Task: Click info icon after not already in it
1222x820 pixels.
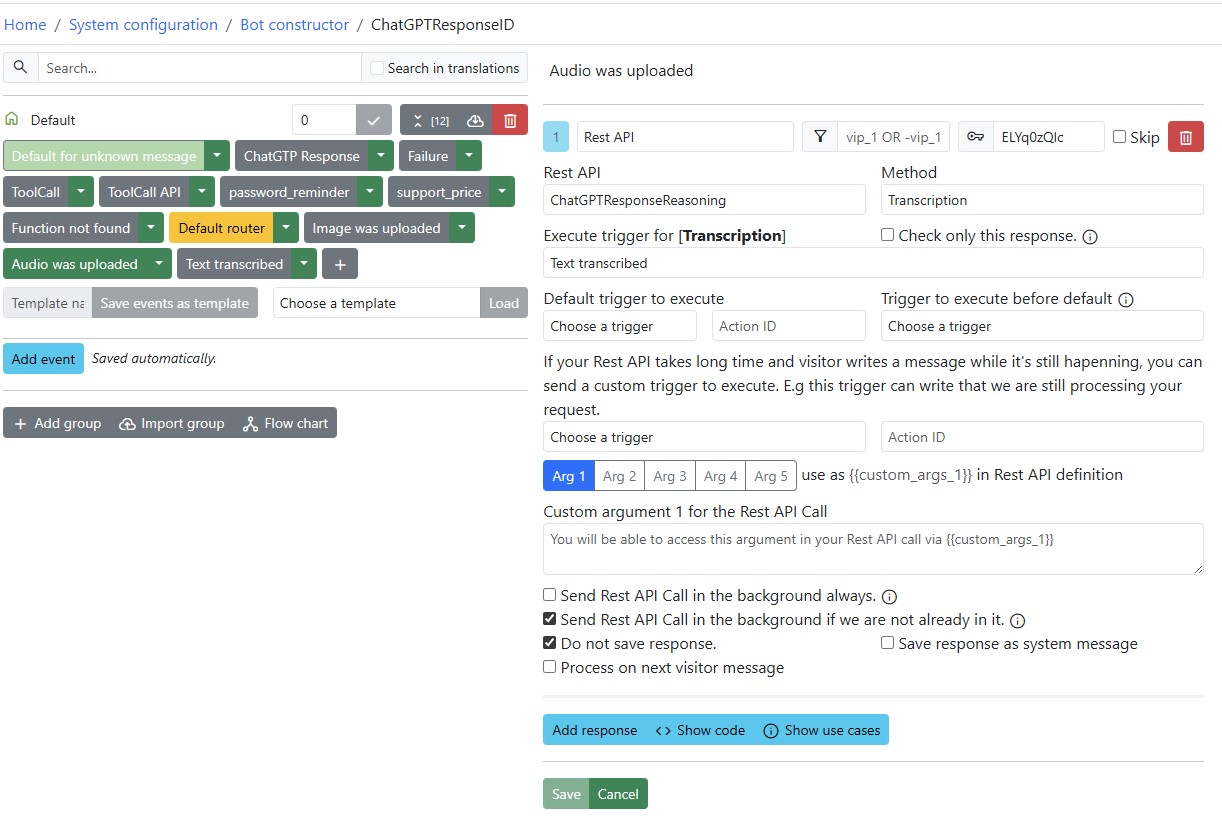Action: [1017, 621]
